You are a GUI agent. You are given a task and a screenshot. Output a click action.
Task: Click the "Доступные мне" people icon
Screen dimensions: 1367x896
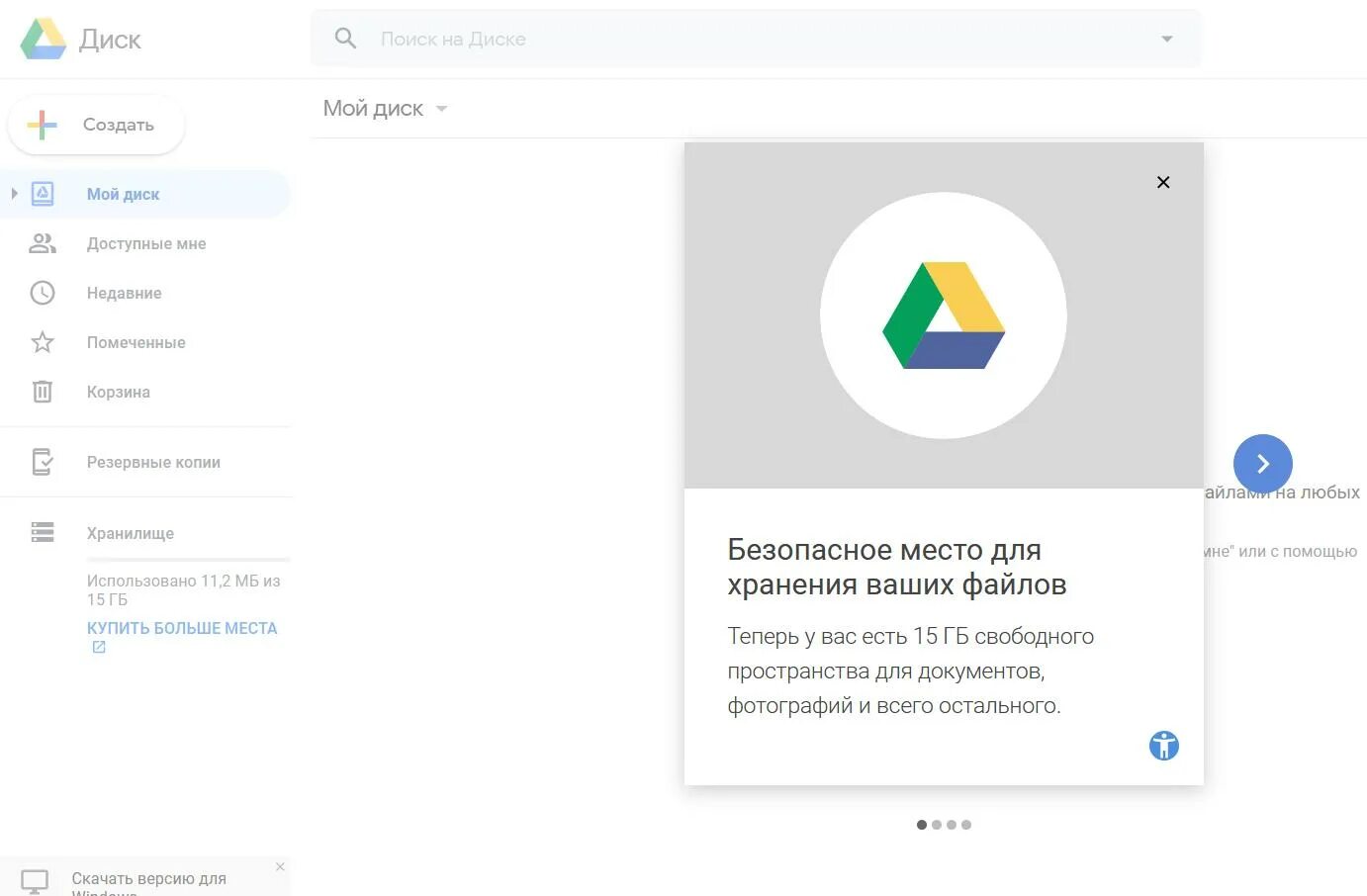[x=43, y=243]
